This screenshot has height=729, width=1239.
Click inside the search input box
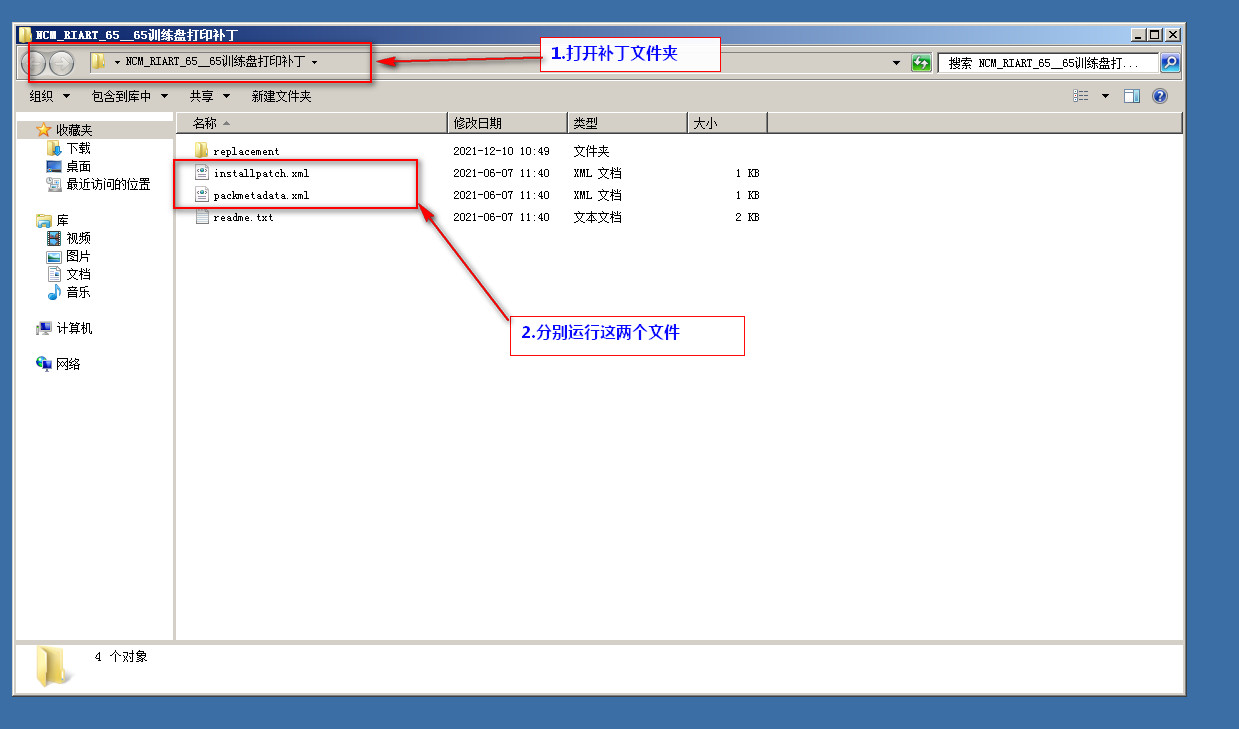[1045, 63]
